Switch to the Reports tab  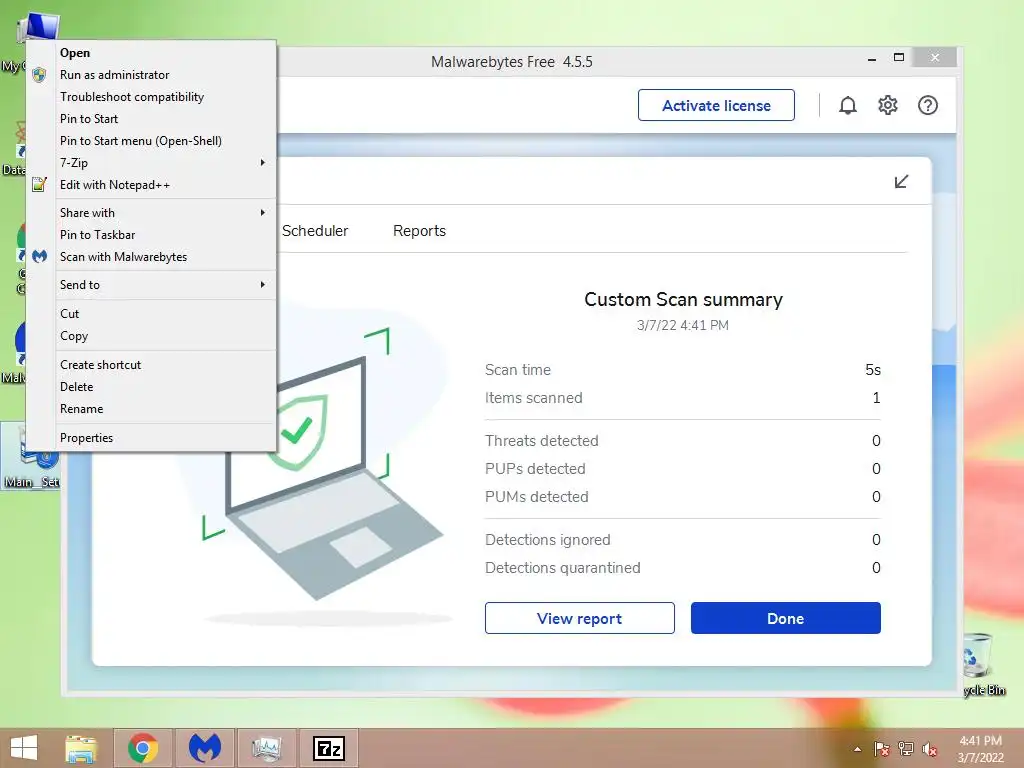(419, 231)
